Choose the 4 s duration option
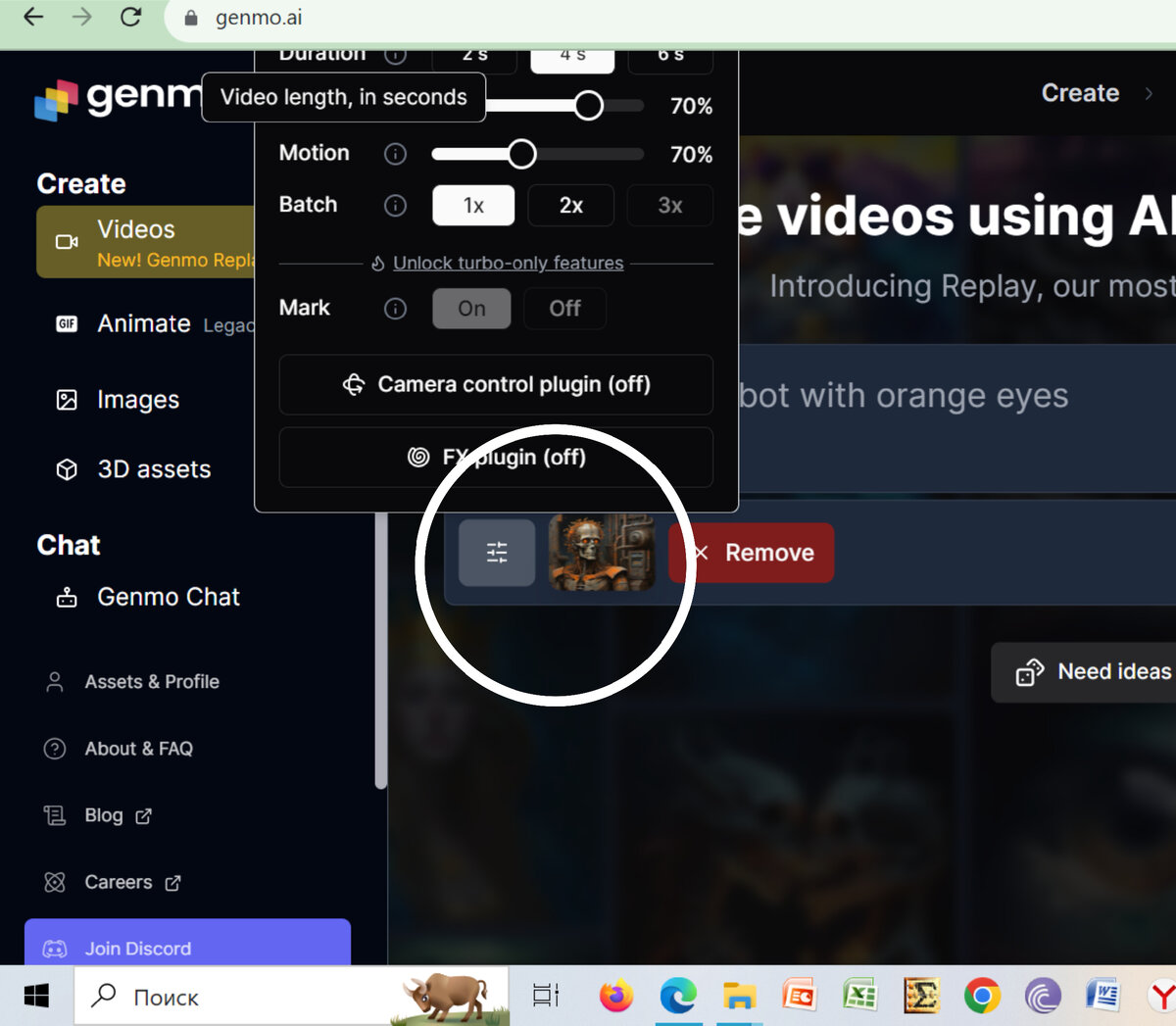 572,60
